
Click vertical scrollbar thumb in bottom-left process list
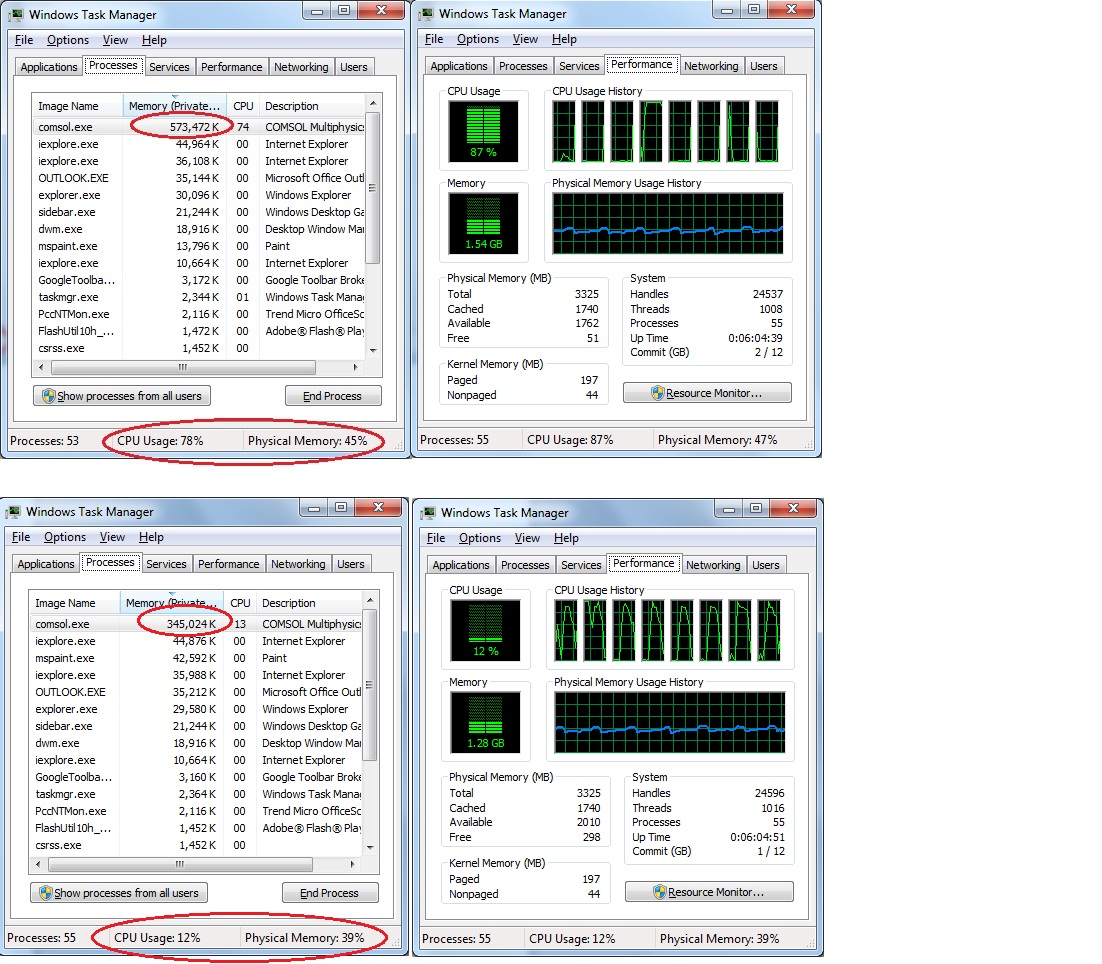pyautogui.click(x=370, y=684)
